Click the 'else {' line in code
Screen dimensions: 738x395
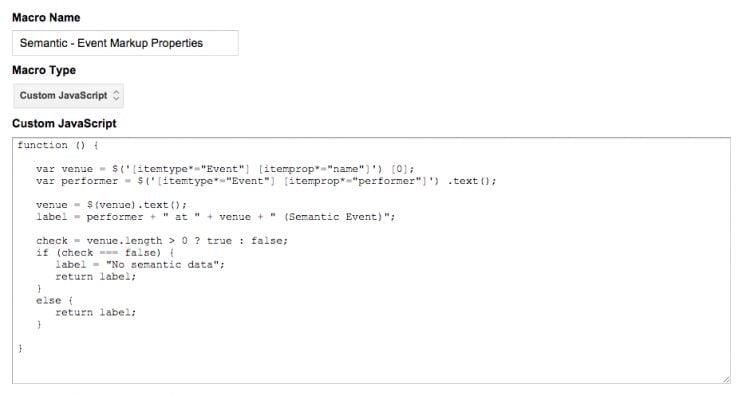coord(54,300)
